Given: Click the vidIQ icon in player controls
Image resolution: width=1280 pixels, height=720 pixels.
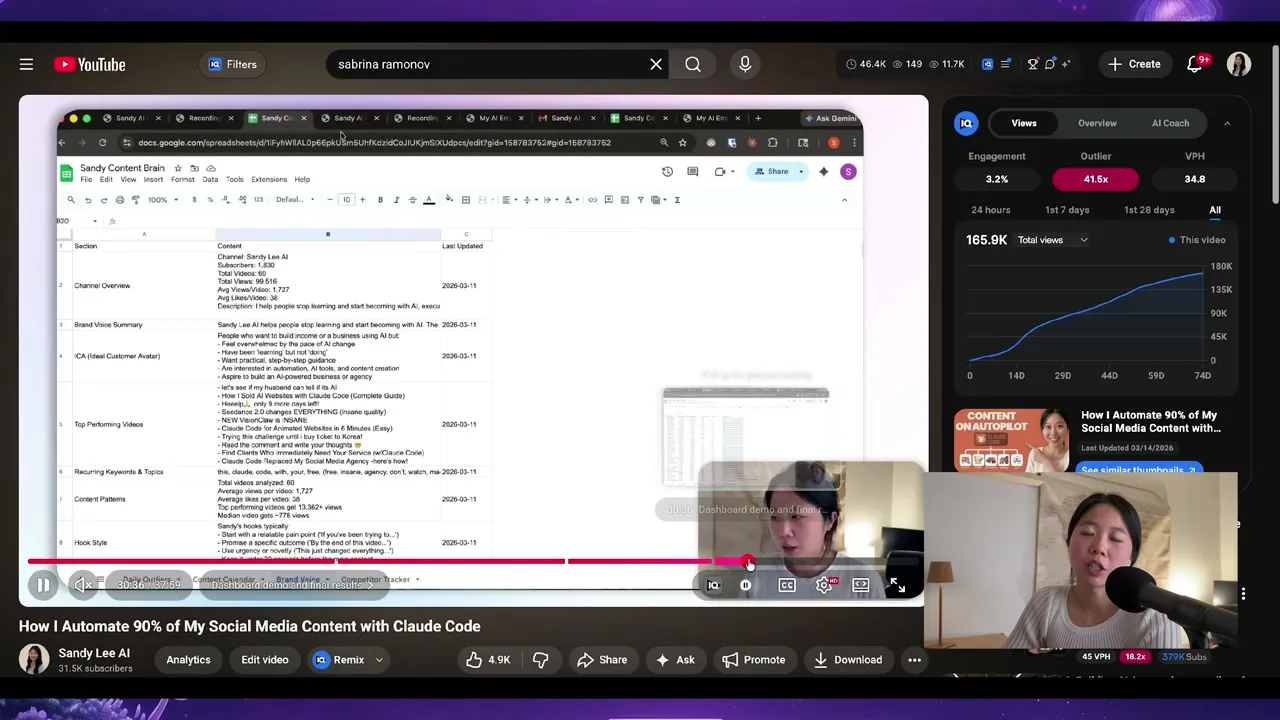Looking at the screenshot, I should point(713,585).
